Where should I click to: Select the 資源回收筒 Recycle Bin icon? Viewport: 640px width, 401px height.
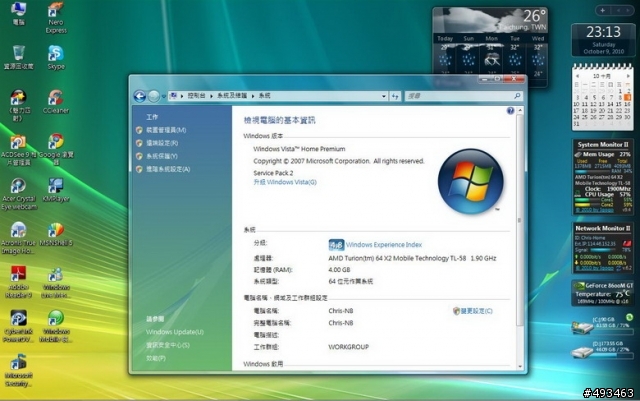pyautogui.click(x=18, y=58)
